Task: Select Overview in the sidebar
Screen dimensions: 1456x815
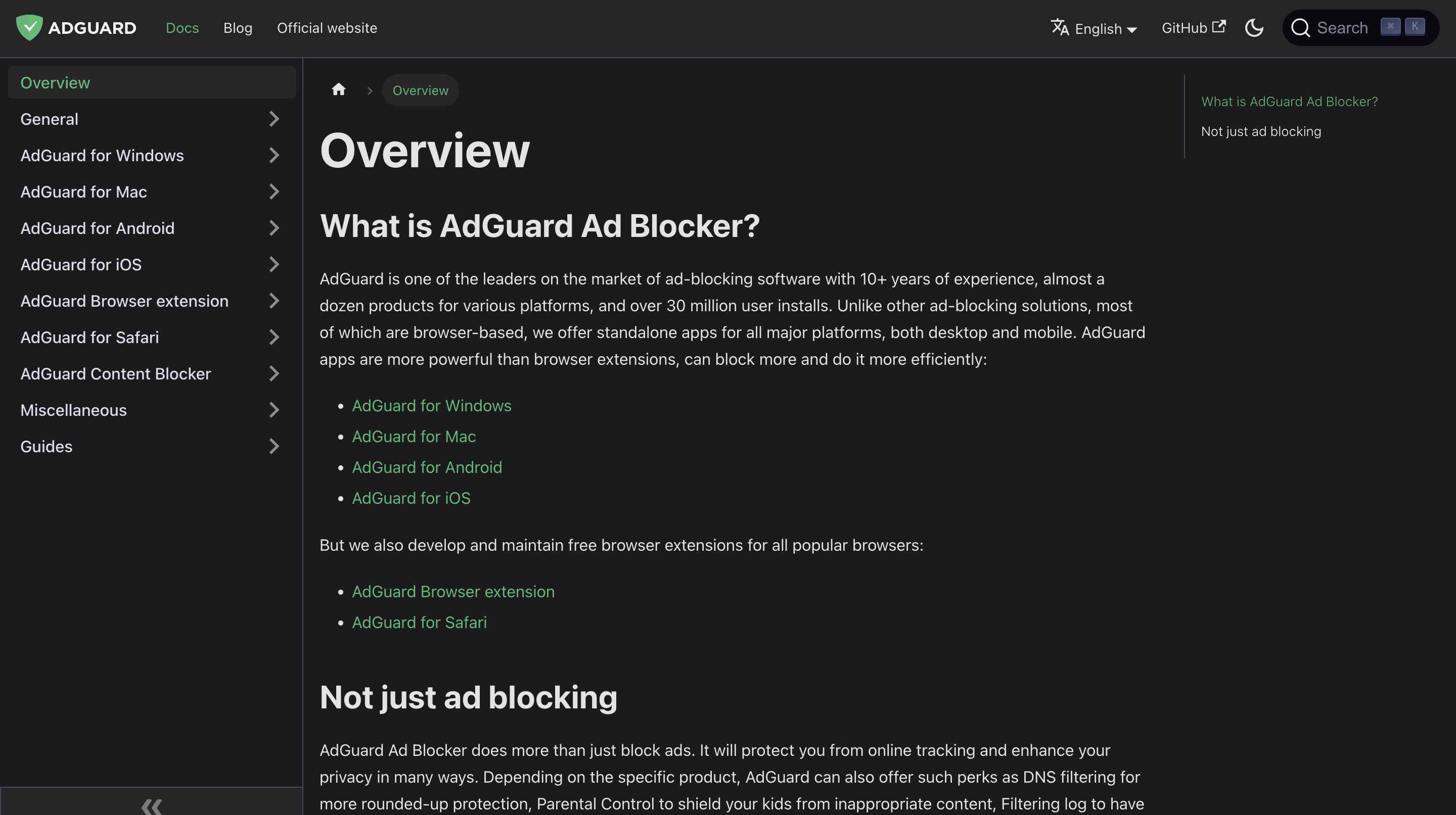Action: (x=152, y=82)
